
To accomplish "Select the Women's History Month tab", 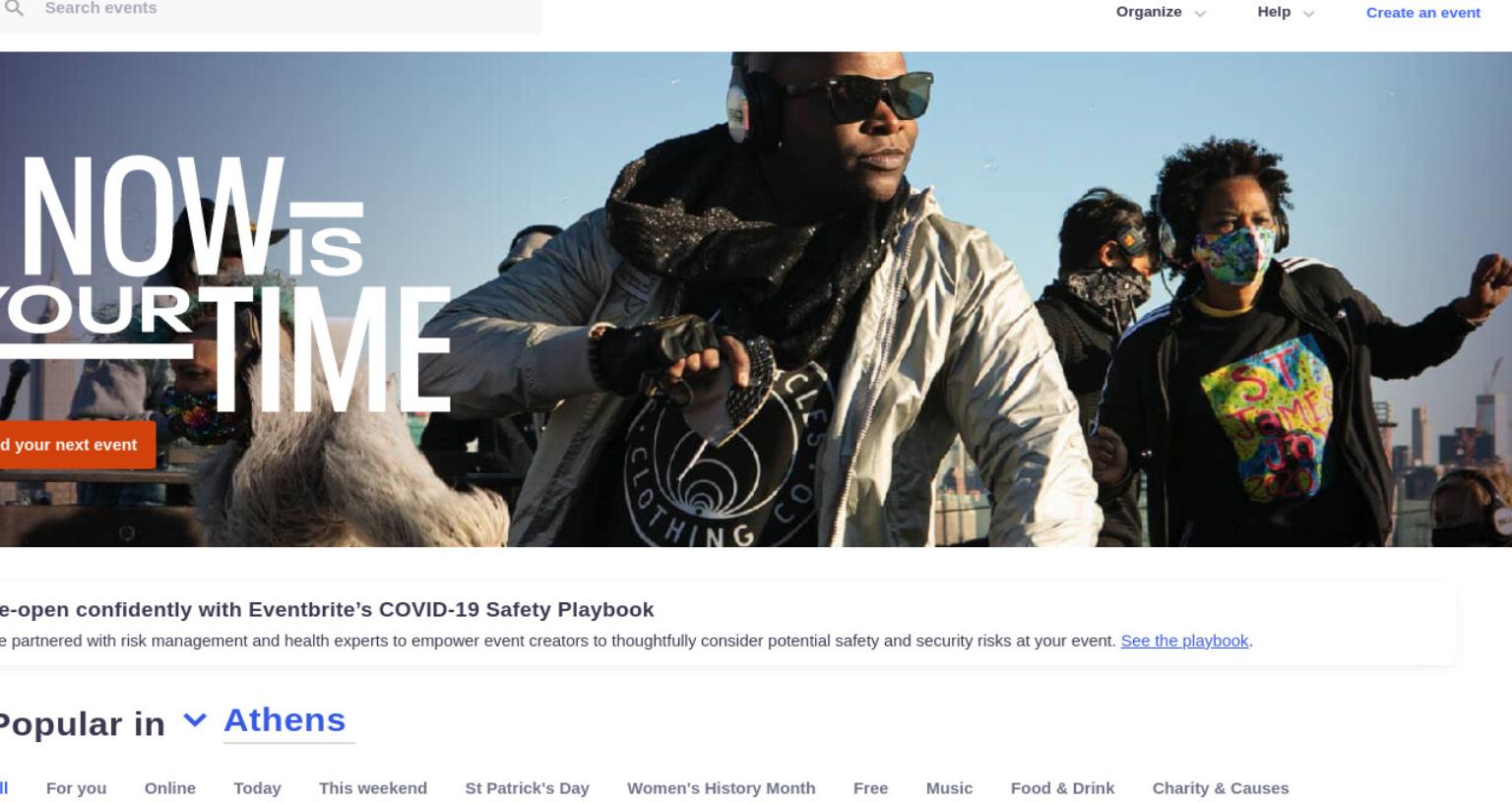I will pos(721,788).
